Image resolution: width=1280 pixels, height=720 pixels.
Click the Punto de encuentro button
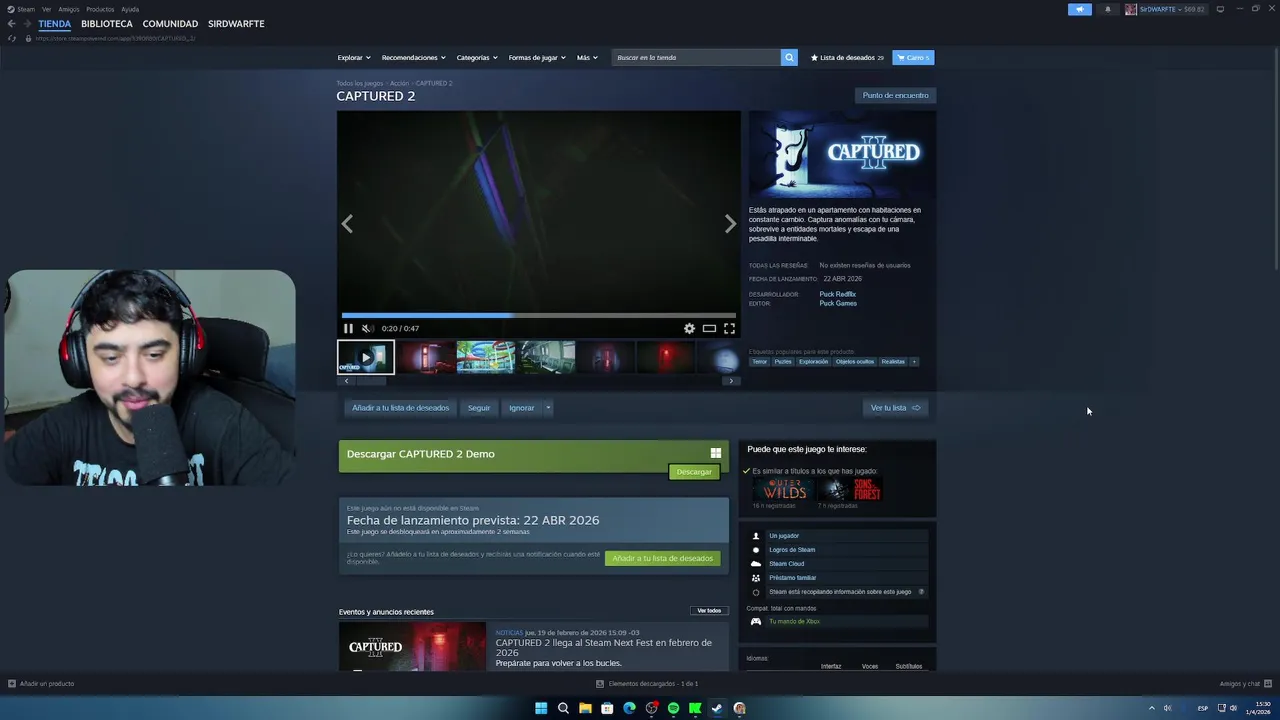coord(896,95)
